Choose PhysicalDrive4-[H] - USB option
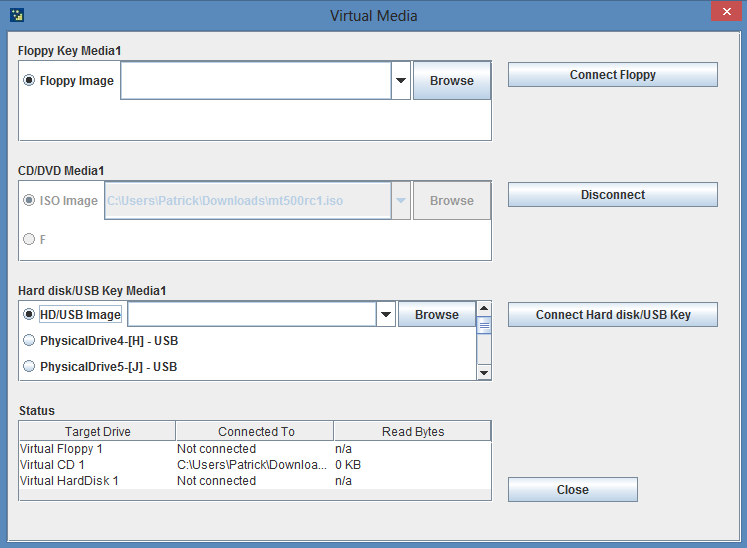Image resolution: width=747 pixels, height=548 pixels. (x=29, y=341)
